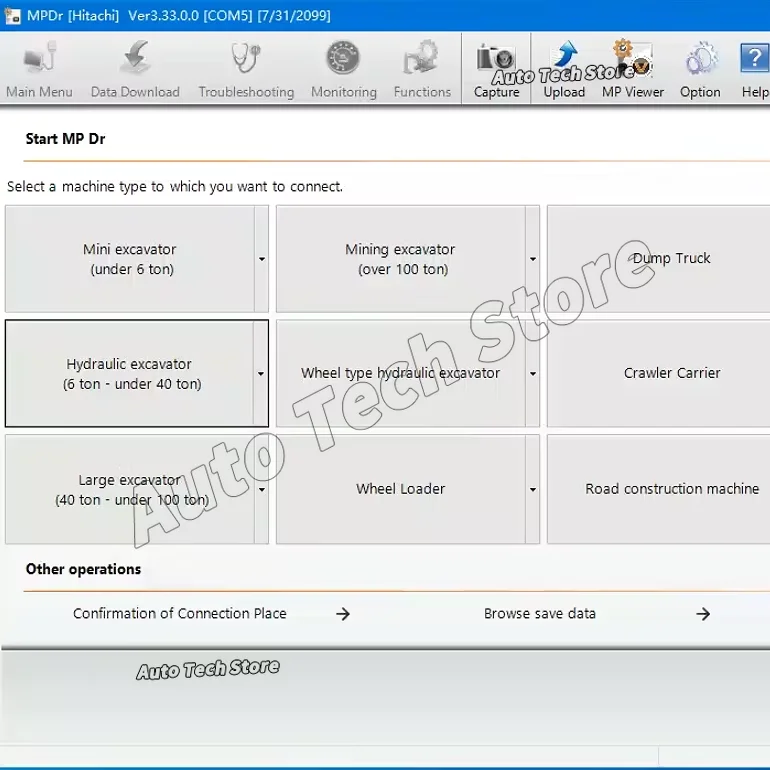This screenshot has height=770, width=770.
Task: Expand the Mini excavator dropdown arrow
Action: click(x=262, y=259)
